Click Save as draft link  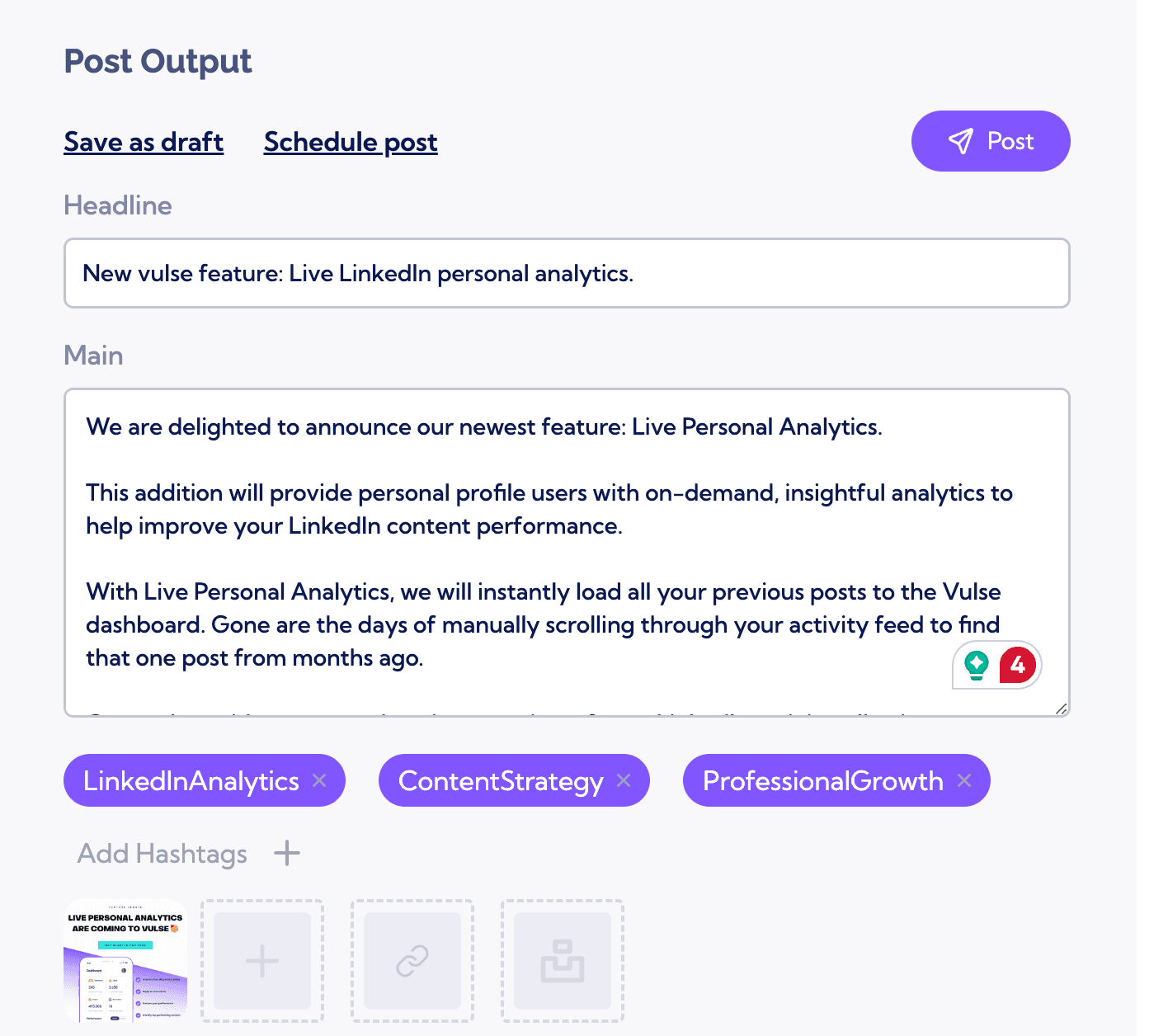pos(144,142)
